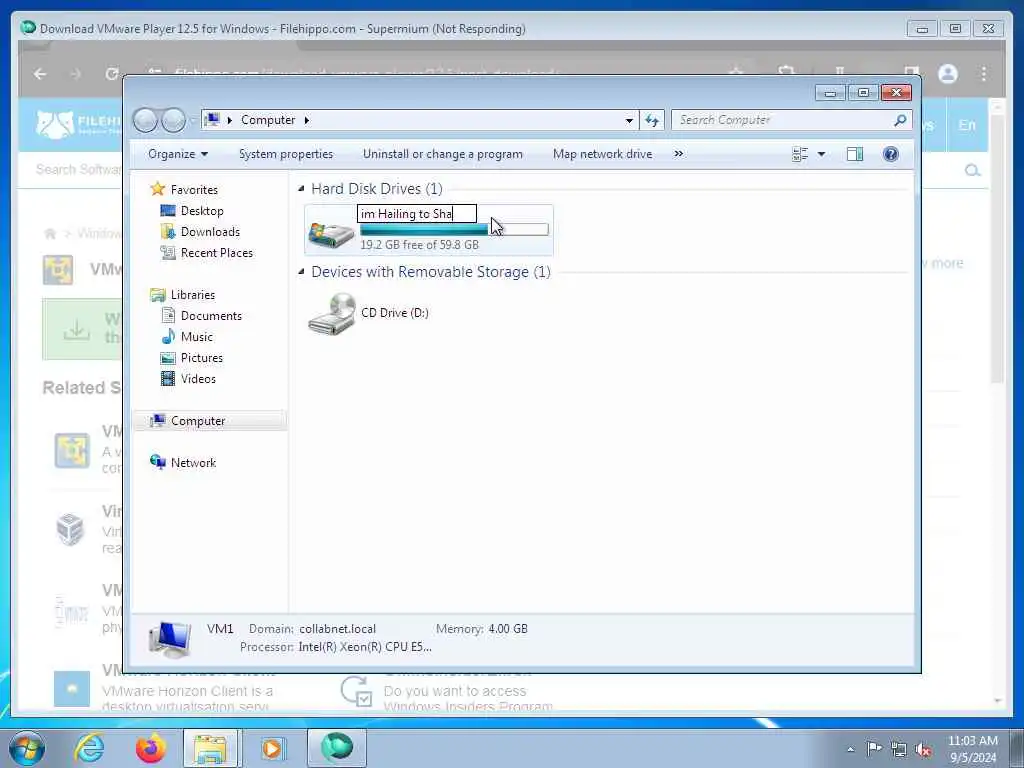Show more toolbar commands via double chevron
This screenshot has height=768, width=1024.
[x=679, y=154]
